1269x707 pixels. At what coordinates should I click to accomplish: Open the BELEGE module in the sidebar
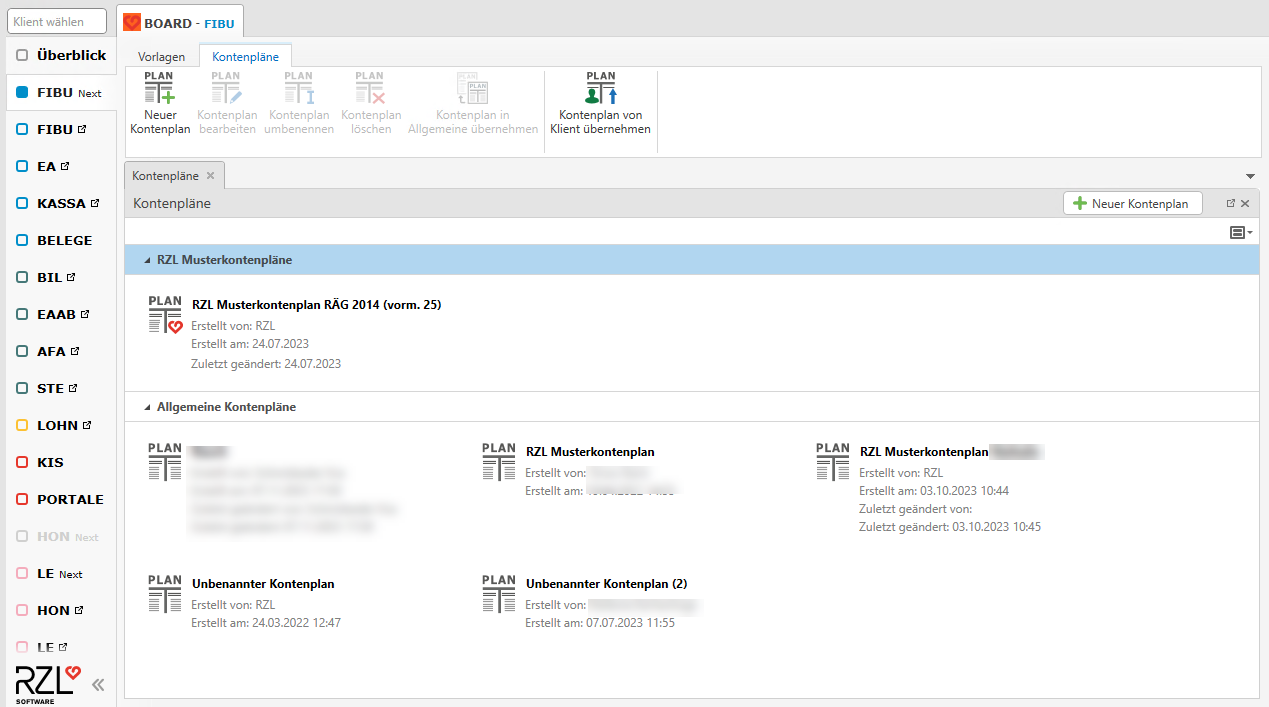point(62,240)
